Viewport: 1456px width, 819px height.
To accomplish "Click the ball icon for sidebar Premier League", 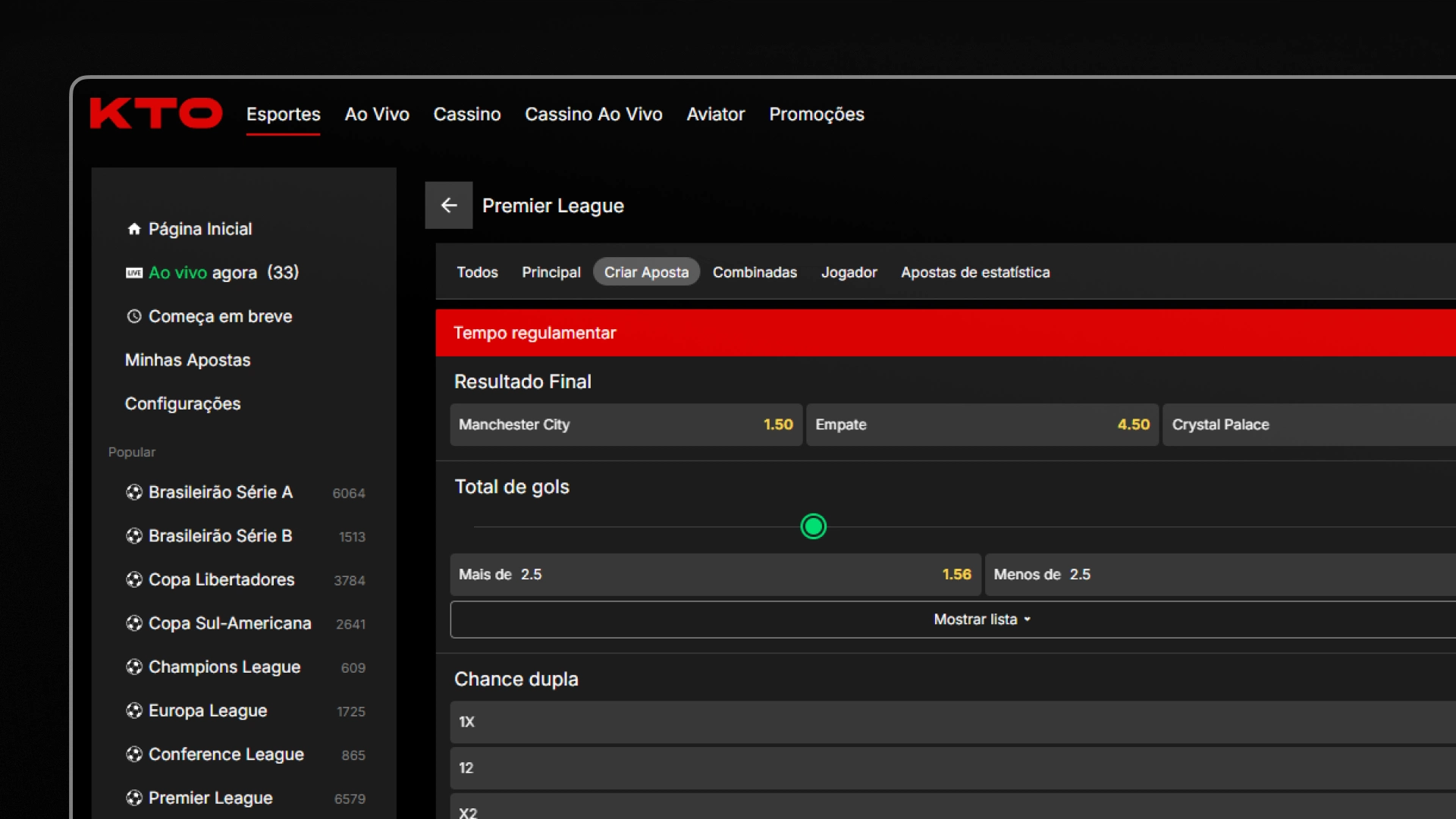I will tap(134, 799).
